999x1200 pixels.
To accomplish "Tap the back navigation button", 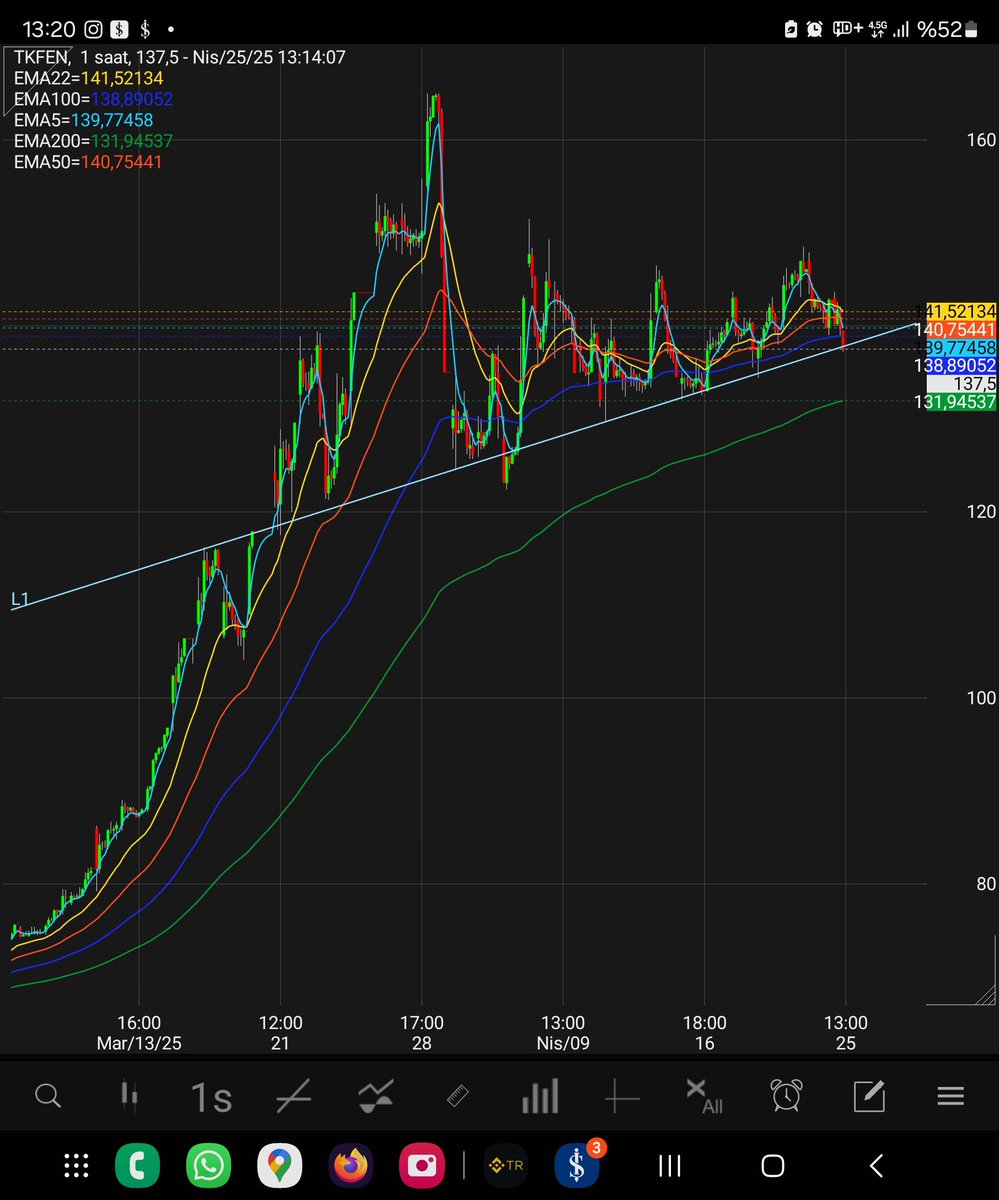I will (876, 1165).
